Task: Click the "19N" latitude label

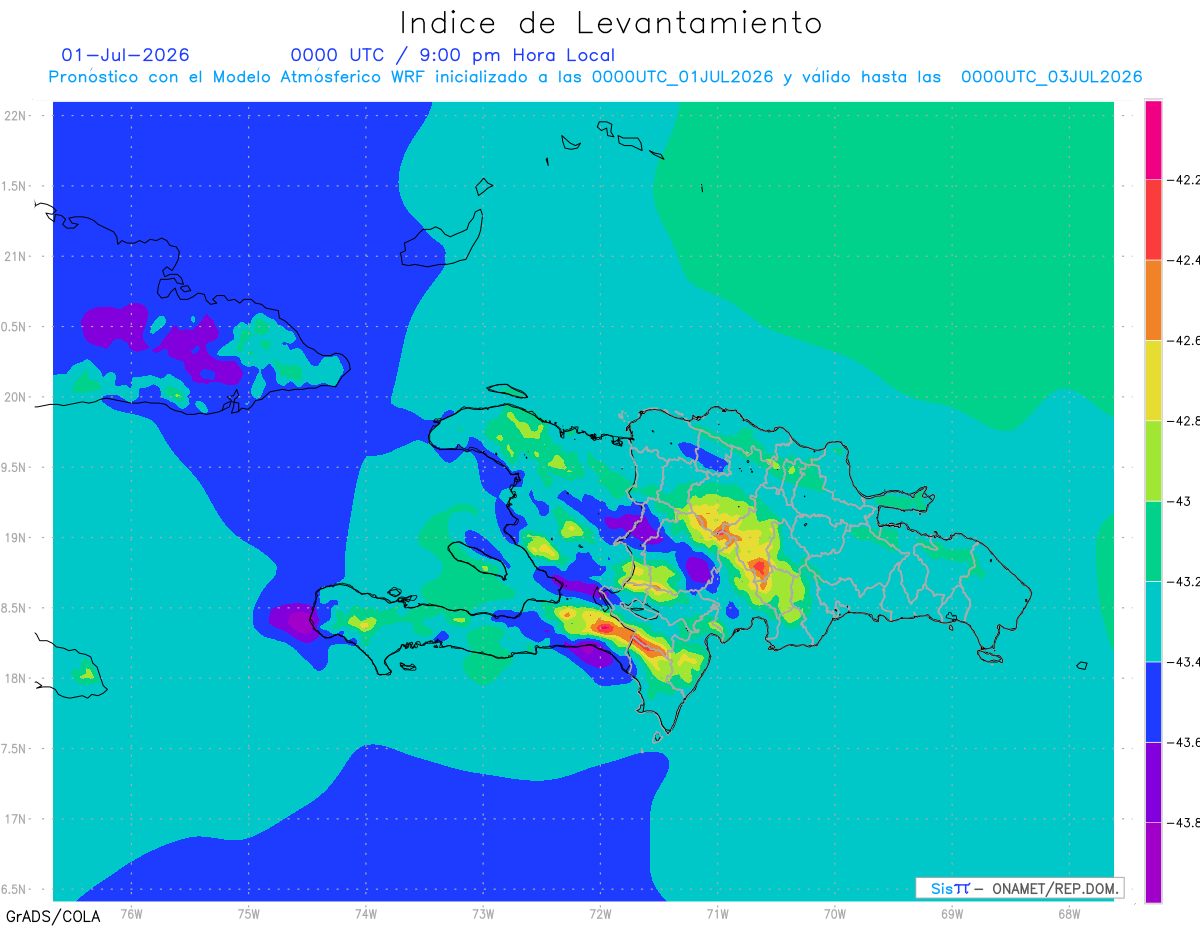Action: pos(16,538)
